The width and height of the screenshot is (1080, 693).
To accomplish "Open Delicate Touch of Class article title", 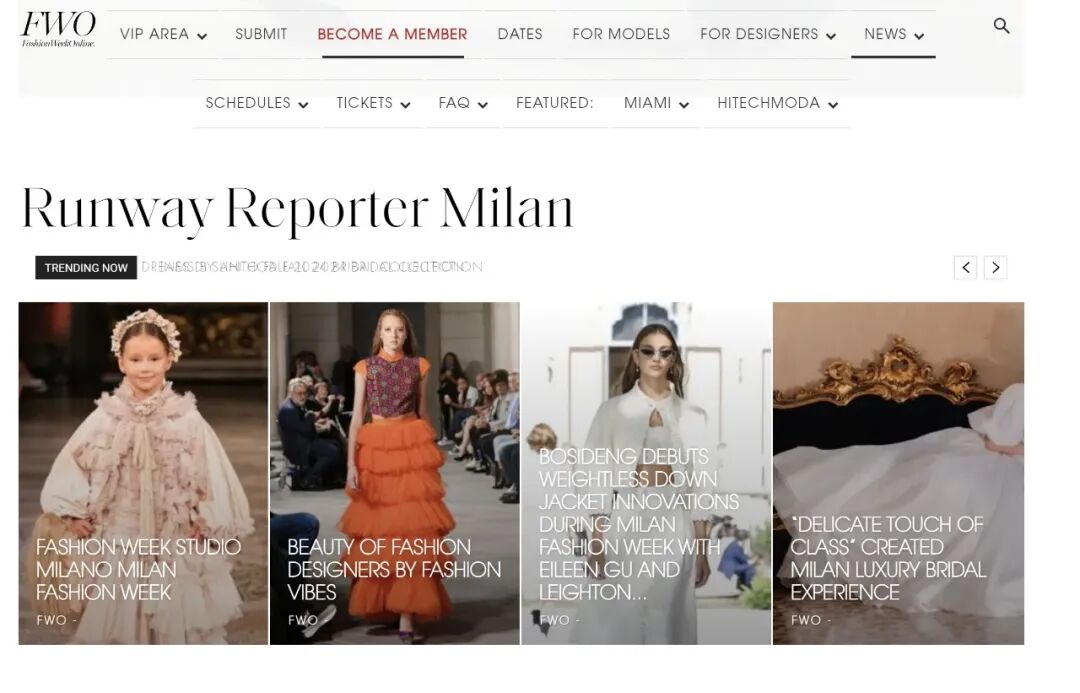I will click(888, 558).
